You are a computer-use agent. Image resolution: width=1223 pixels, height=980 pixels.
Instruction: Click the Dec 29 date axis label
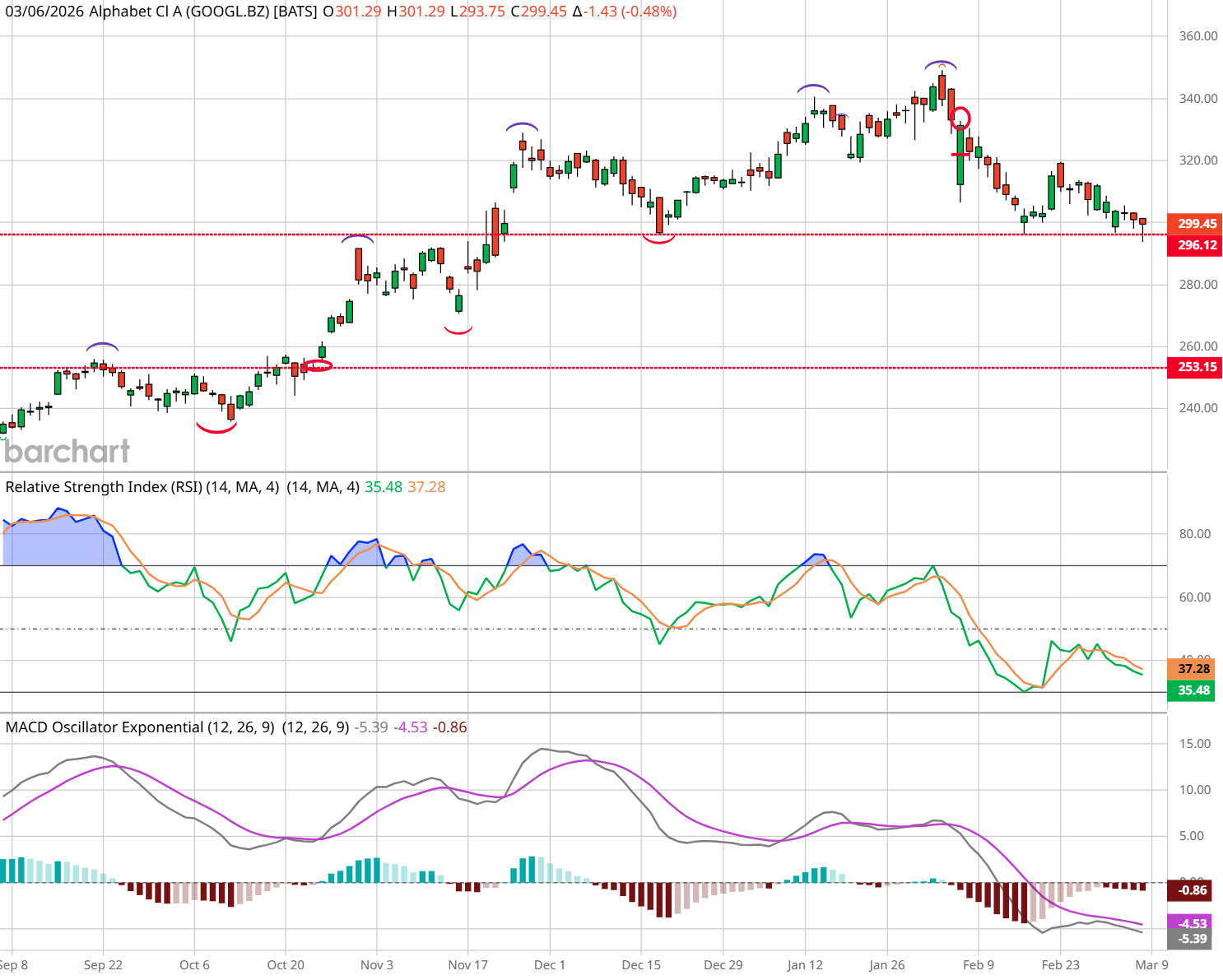(x=723, y=965)
